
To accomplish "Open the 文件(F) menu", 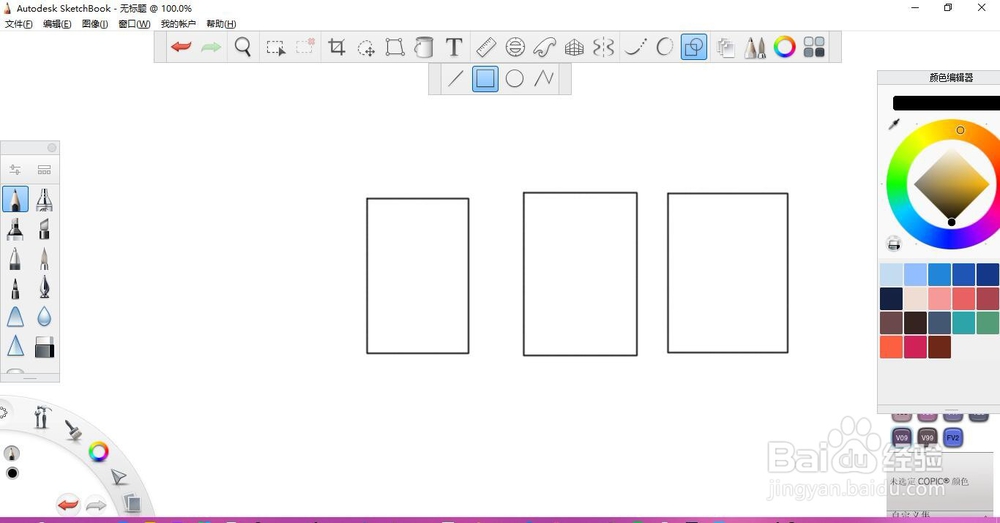I will (x=18, y=24).
